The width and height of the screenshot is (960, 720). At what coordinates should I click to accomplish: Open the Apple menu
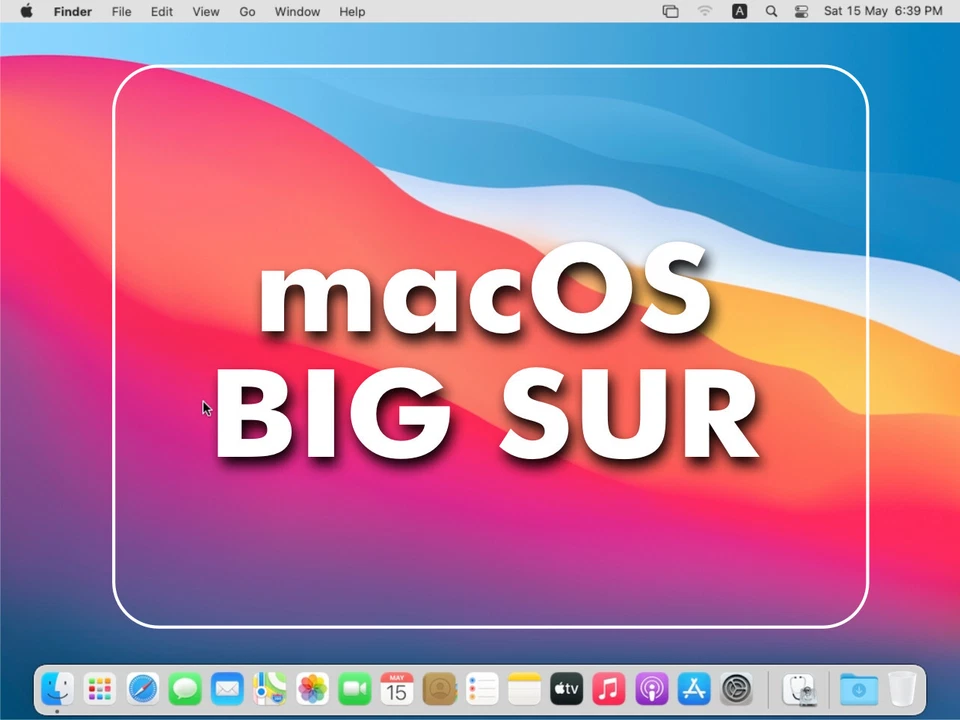click(x=26, y=11)
